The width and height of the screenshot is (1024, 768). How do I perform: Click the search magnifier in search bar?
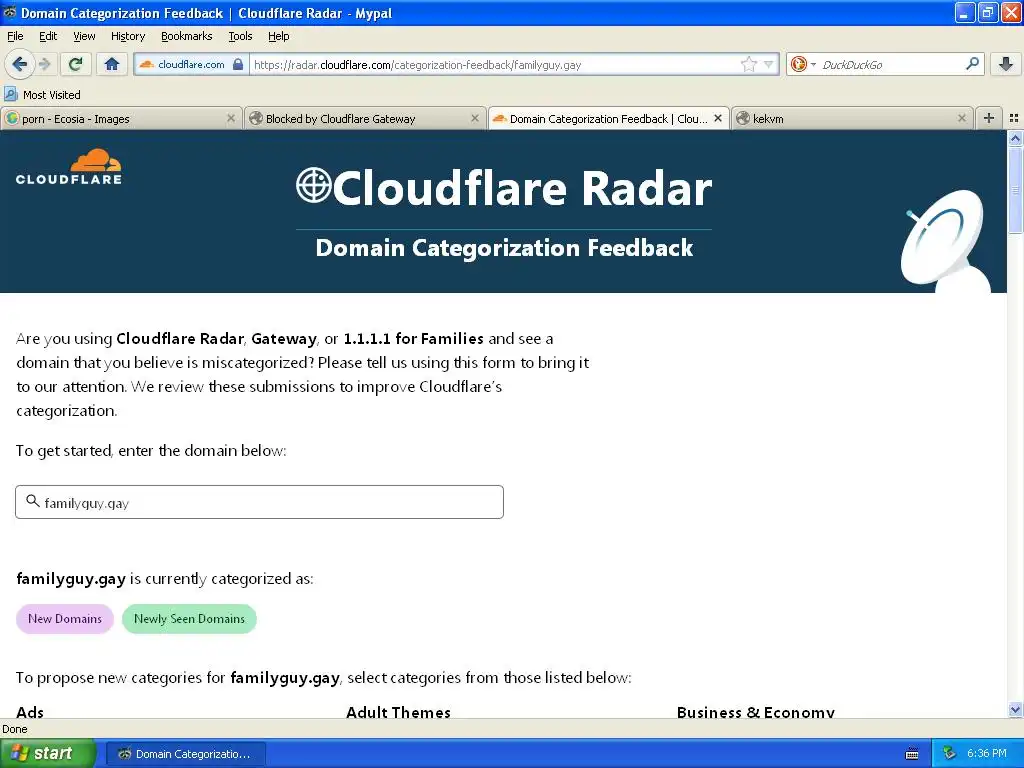972,64
